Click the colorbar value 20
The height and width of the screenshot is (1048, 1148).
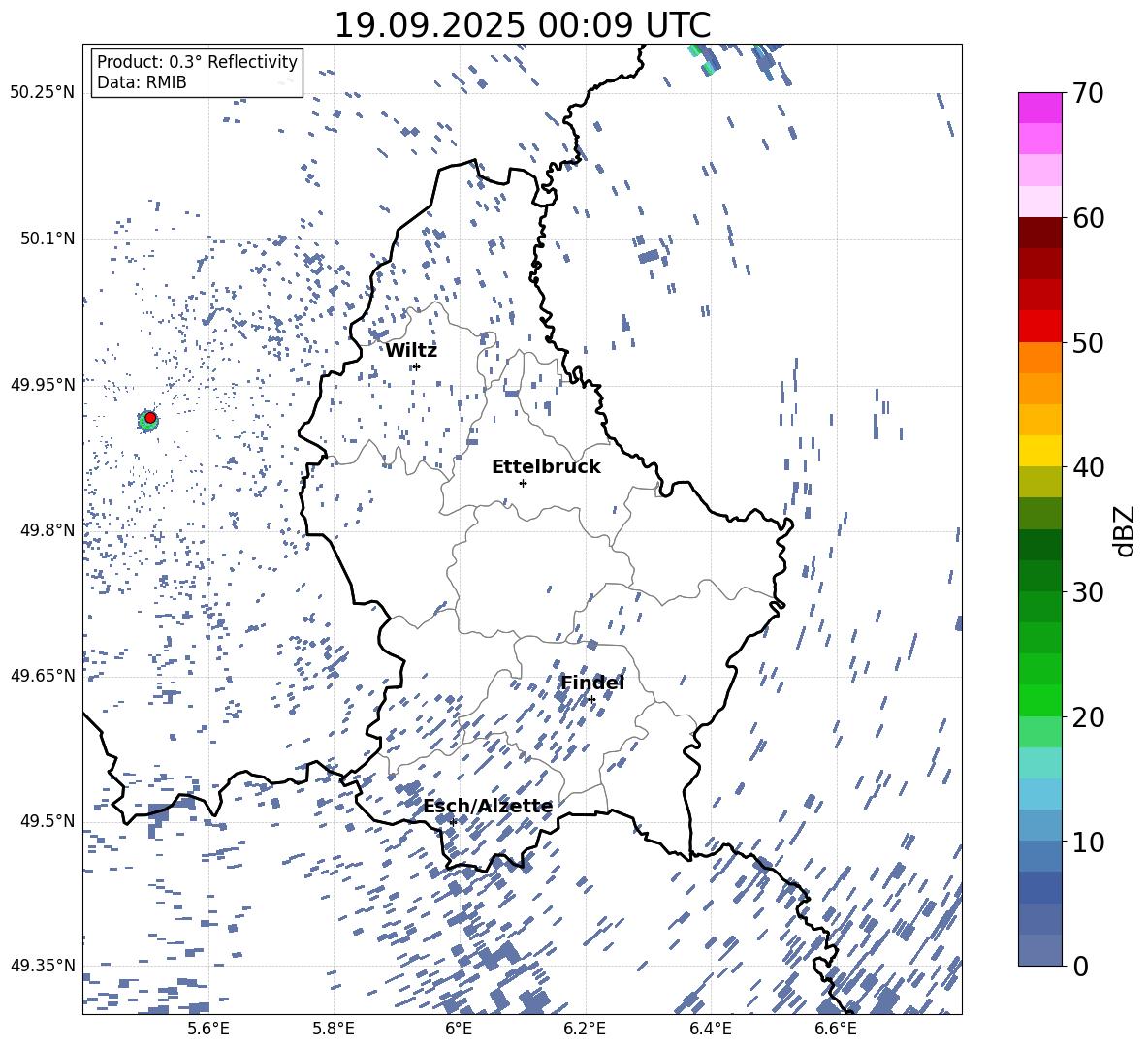point(1087,716)
